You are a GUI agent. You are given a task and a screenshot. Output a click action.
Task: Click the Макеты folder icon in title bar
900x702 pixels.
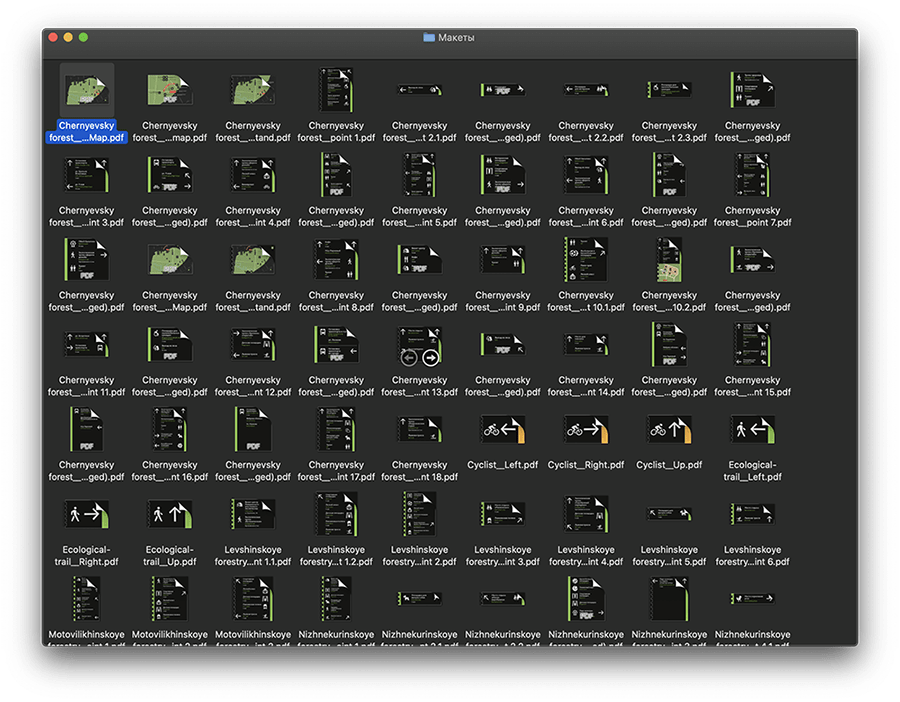coord(429,37)
